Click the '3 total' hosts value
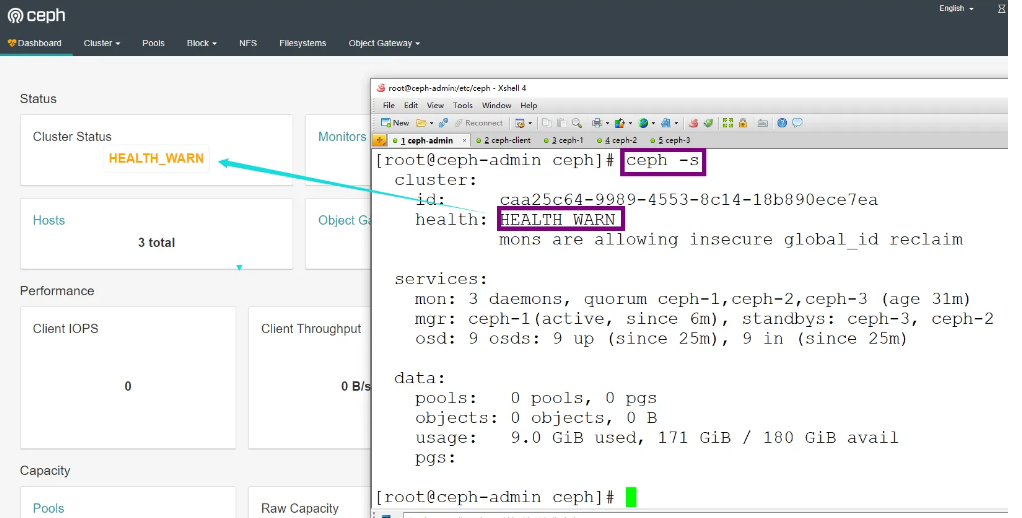This screenshot has width=1022, height=518. (x=156, y=242)
